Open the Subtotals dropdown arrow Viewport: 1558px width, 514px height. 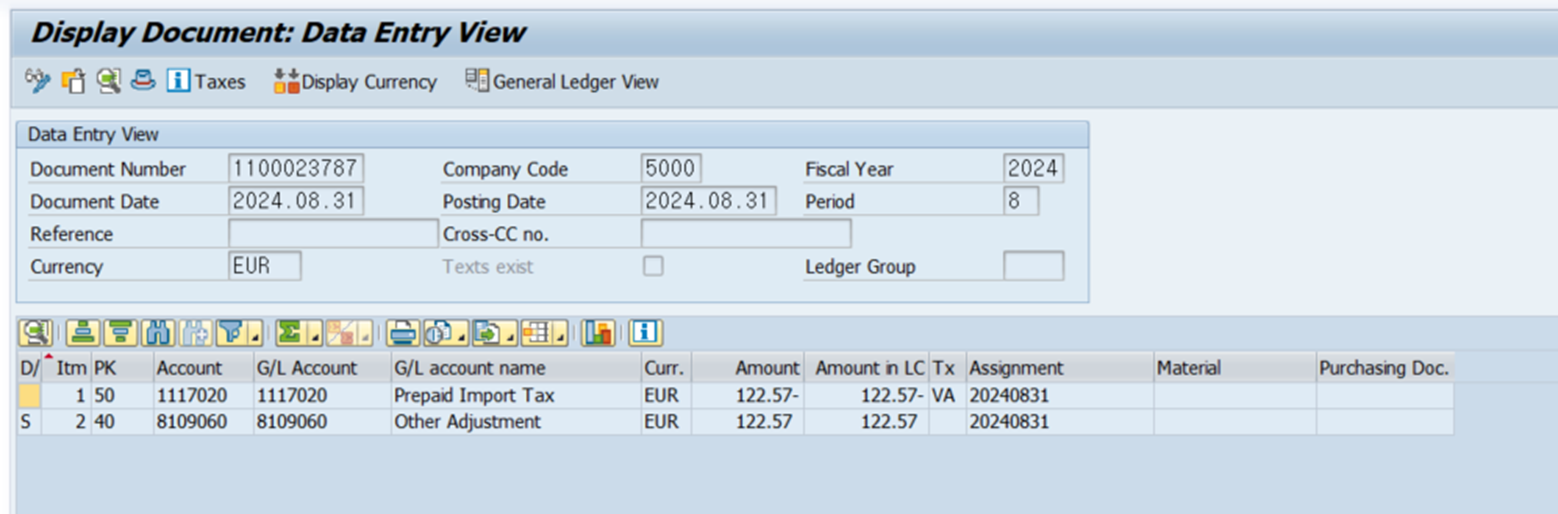[366, 333]
